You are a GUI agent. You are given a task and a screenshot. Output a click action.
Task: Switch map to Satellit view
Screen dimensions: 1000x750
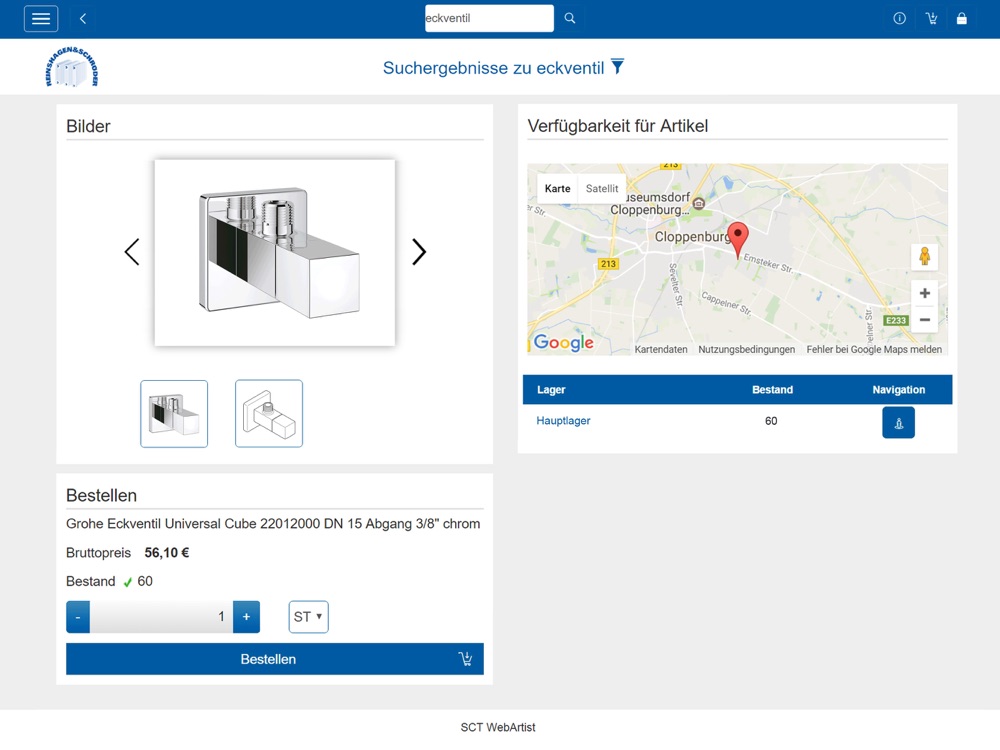point(602,189)
